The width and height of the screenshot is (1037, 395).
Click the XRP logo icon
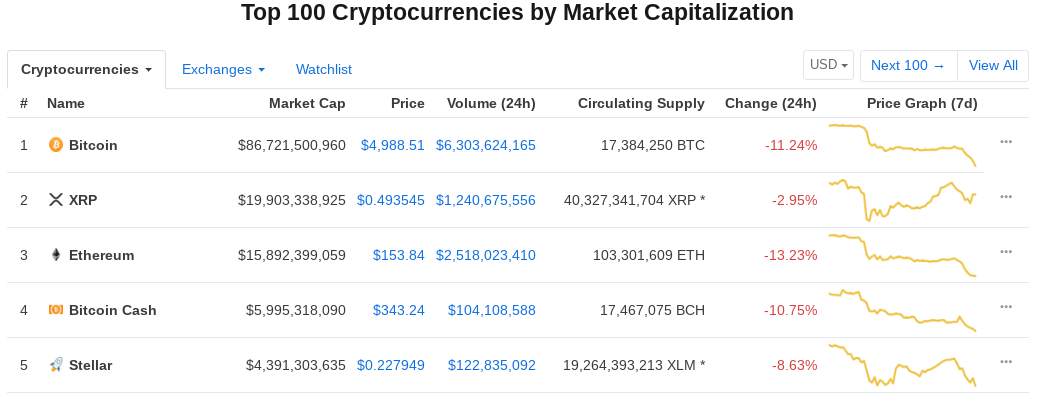[x=56, y=199]
